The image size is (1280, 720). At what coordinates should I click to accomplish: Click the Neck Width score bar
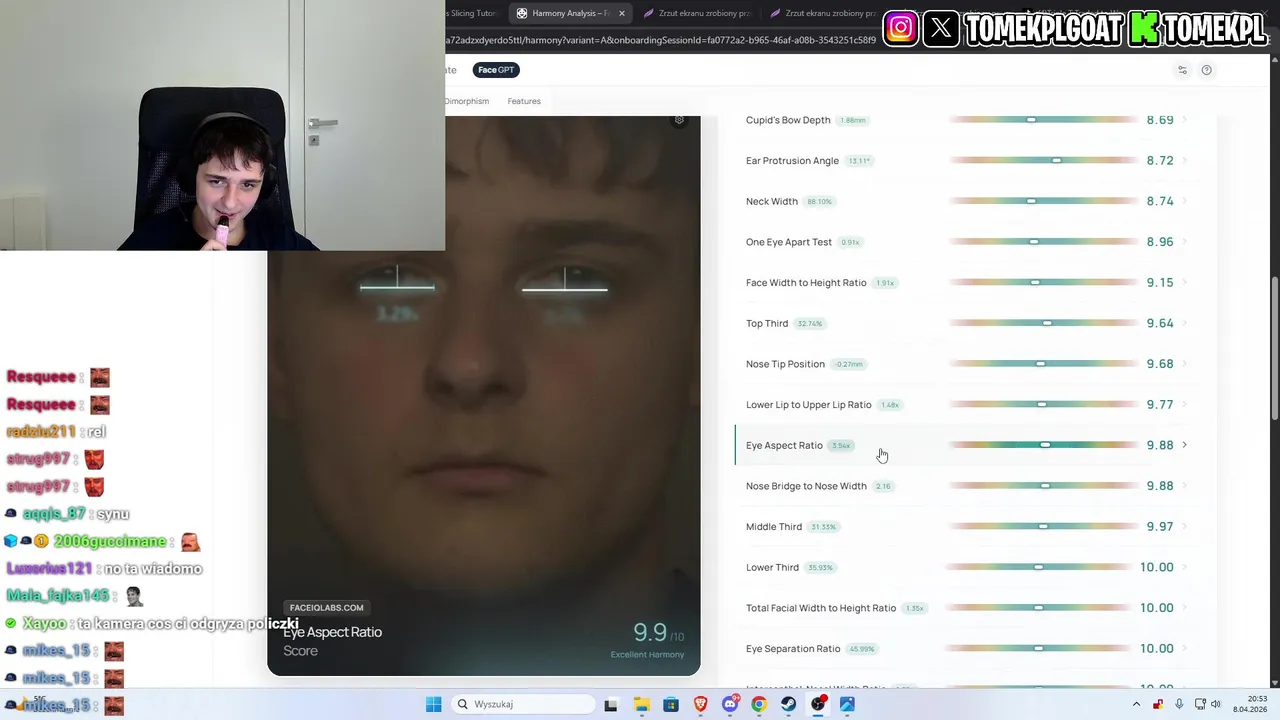click(x=1043, y=201)
